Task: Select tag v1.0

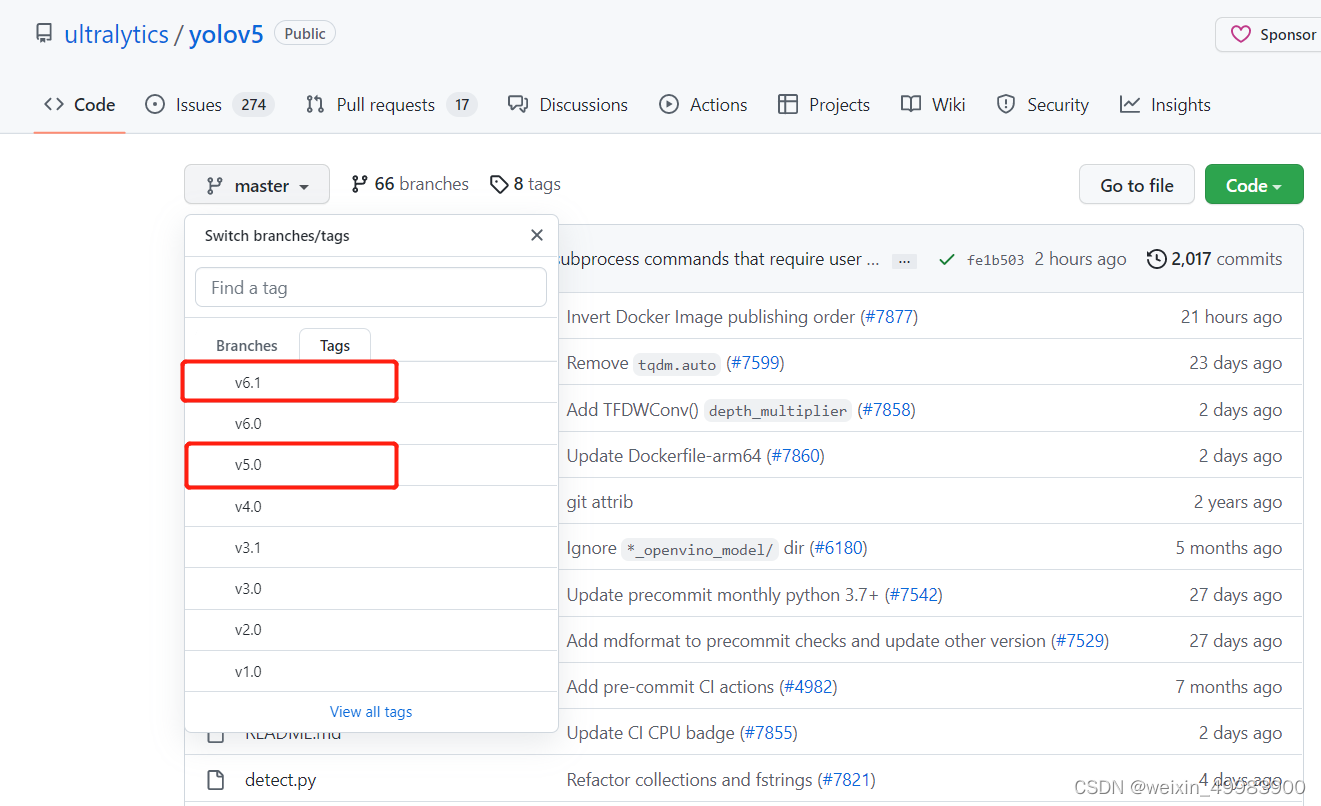Action: click(x=371, y=672)
